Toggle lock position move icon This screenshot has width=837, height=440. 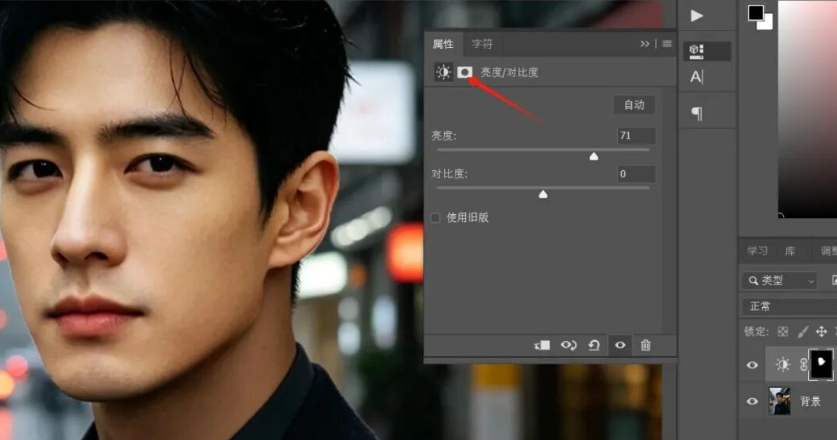(821, 332)
